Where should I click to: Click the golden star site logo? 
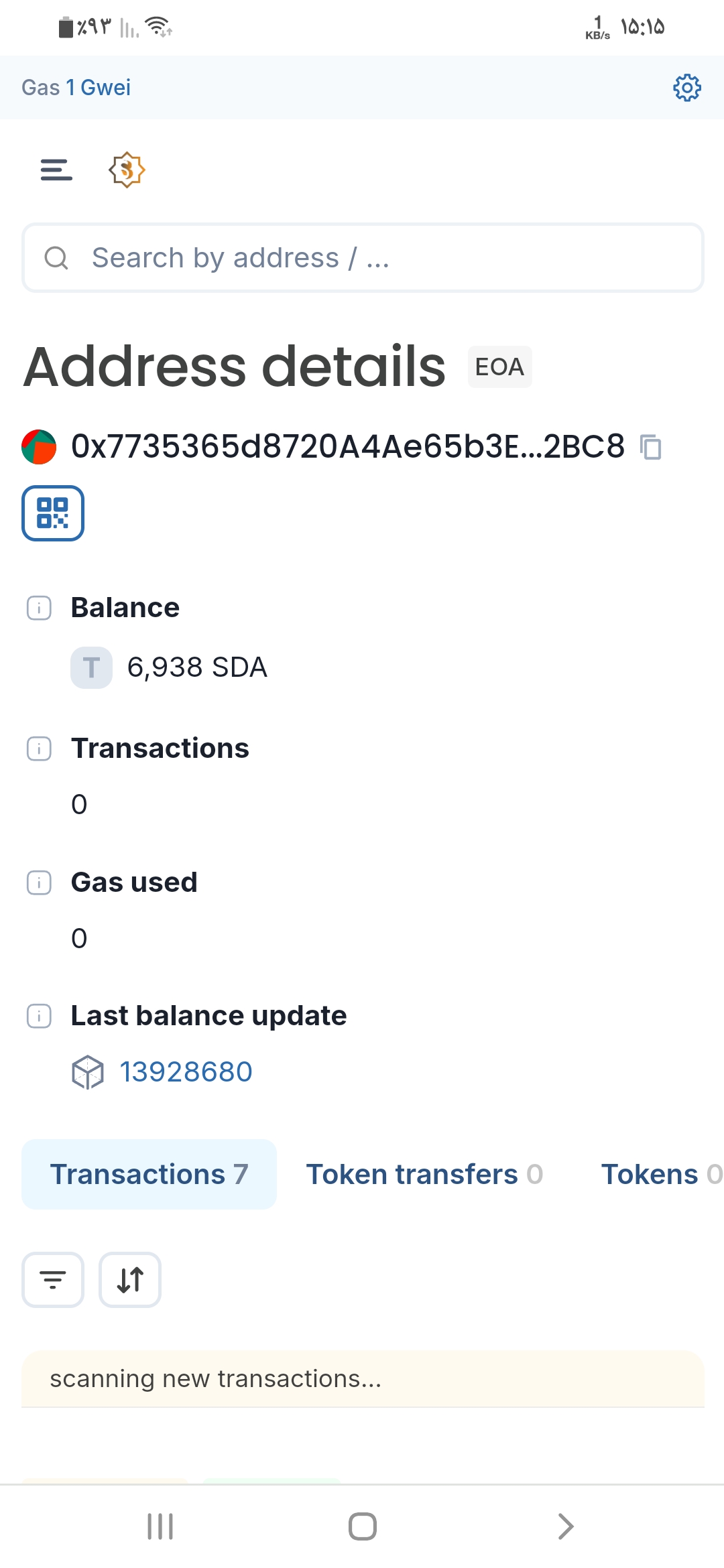click(x=127, y=170)
